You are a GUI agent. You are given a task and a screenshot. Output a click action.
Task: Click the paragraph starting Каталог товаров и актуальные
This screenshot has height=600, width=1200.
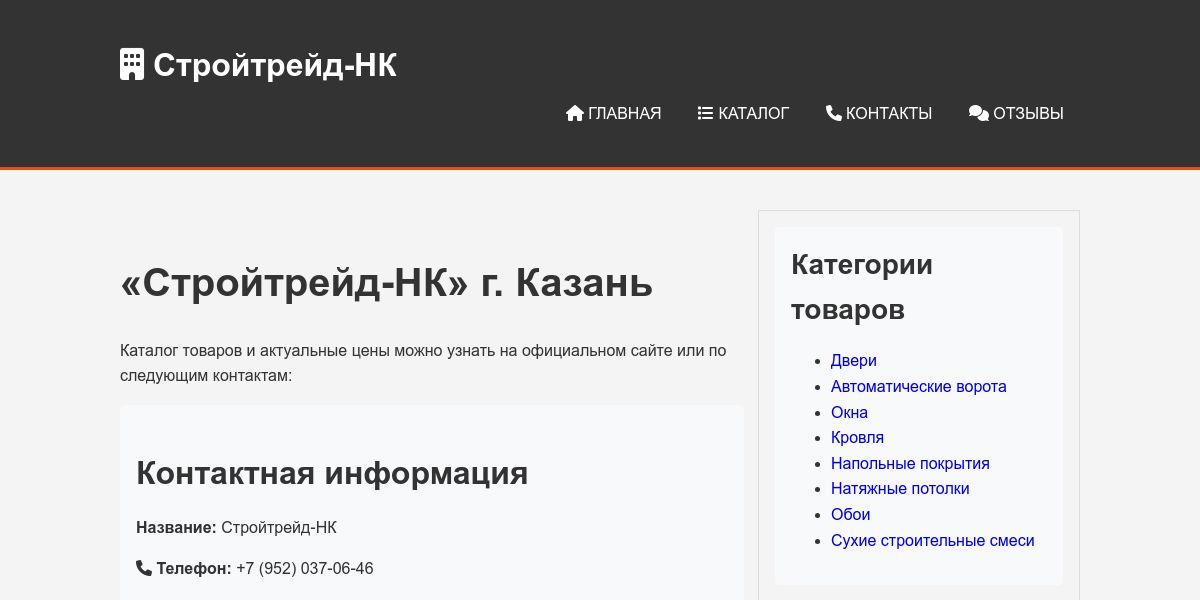coord(423,363)
